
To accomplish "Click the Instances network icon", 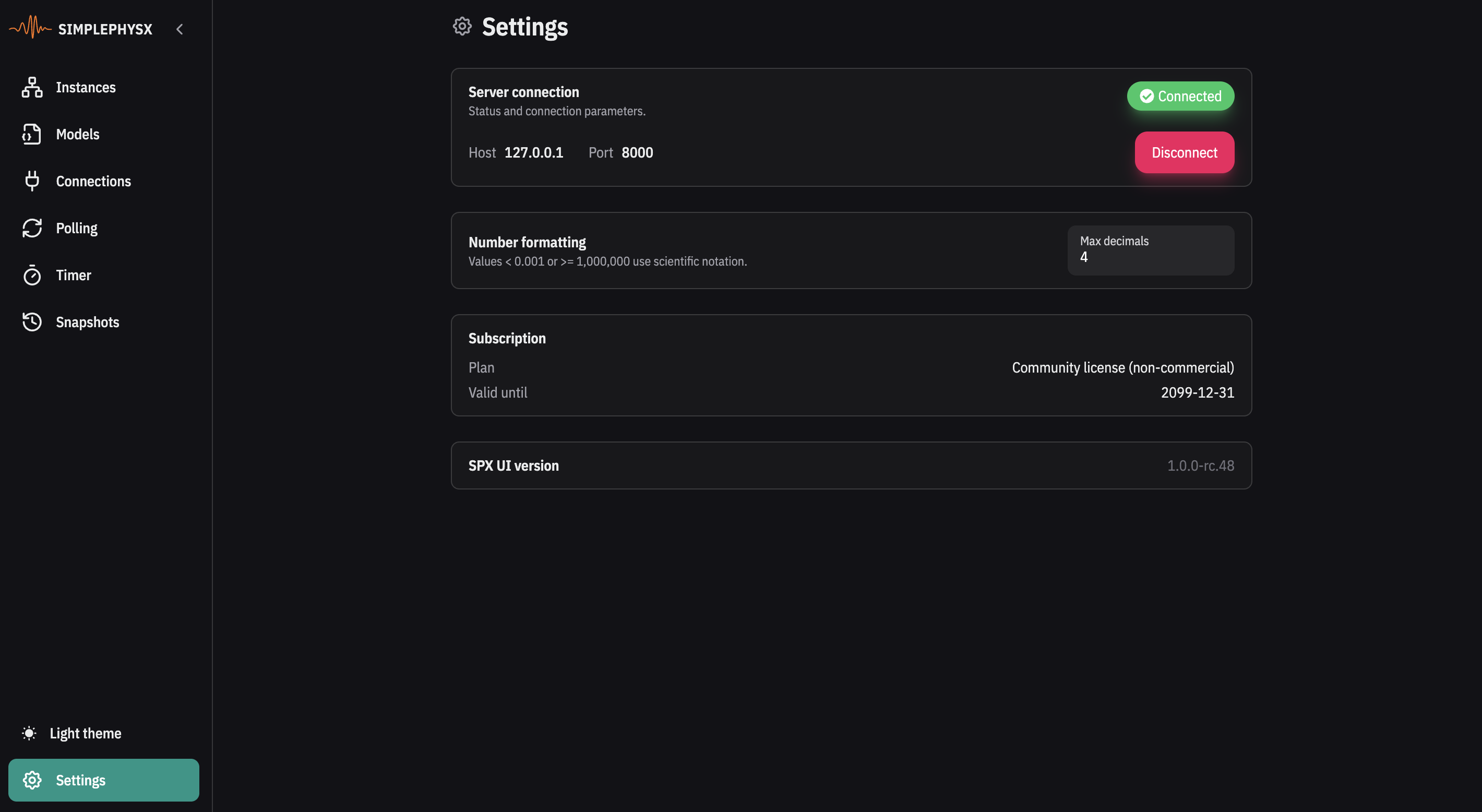I will click(x=32, y=88).
